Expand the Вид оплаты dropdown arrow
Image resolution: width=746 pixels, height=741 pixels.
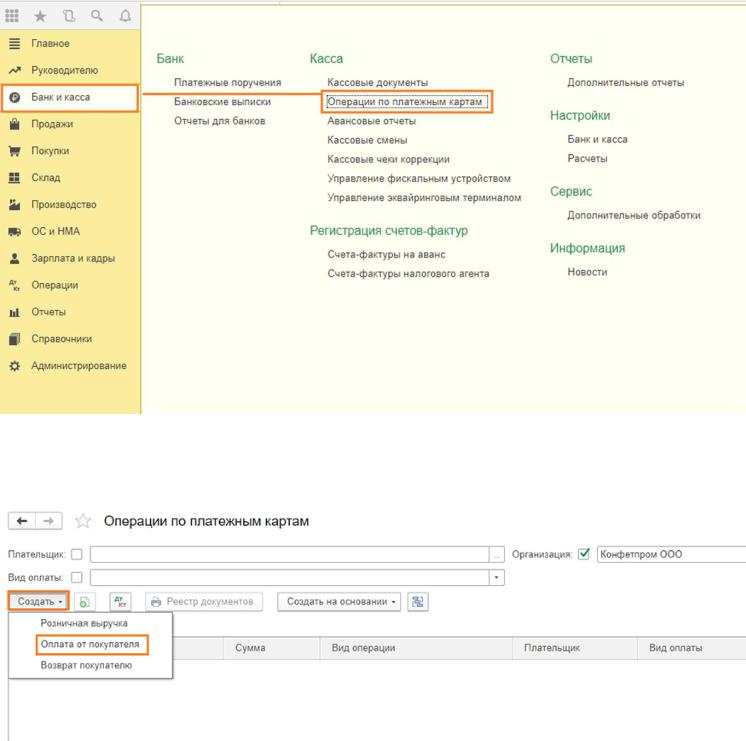click(497, 578)
